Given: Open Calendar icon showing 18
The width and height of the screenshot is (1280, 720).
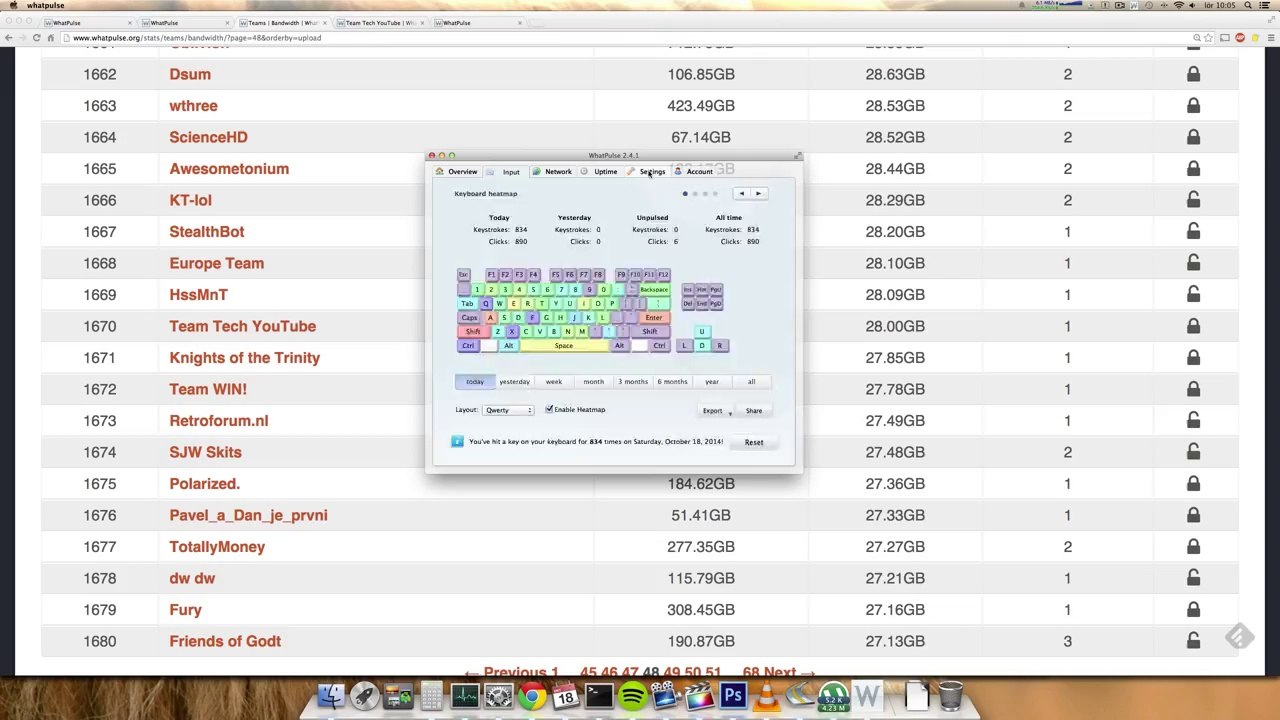Looking at the screenshot, I should (565, 696).
